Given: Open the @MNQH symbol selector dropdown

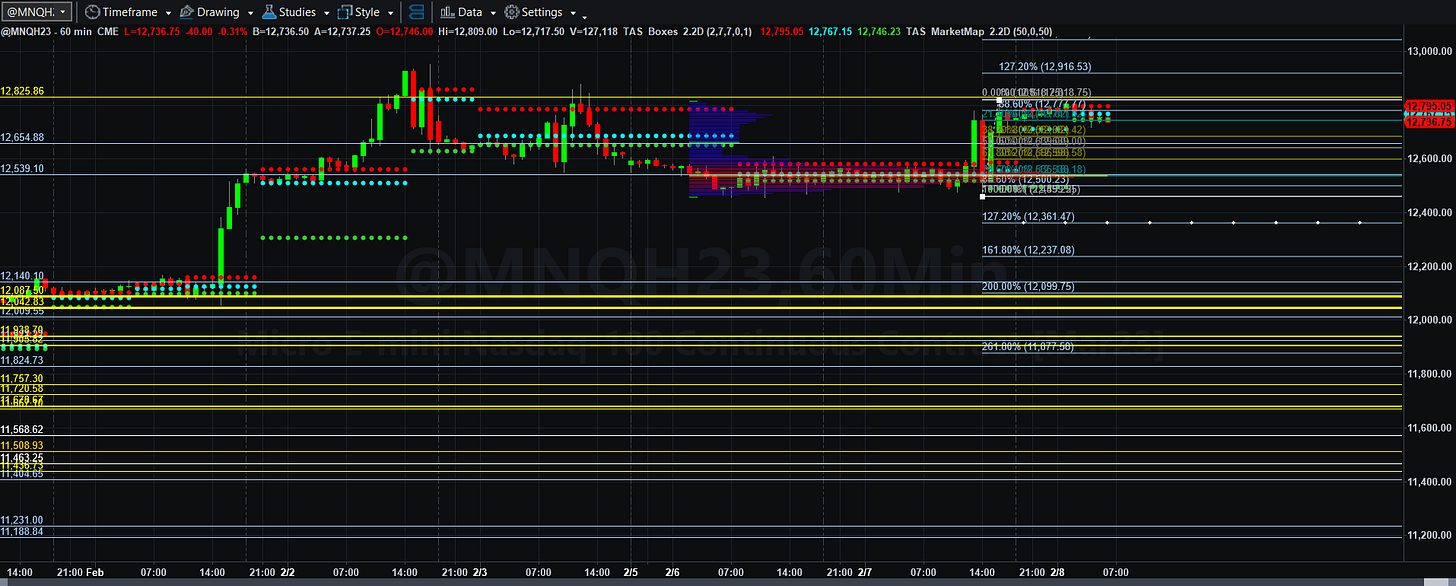Looking at the screenshot, I should [37, 12].
